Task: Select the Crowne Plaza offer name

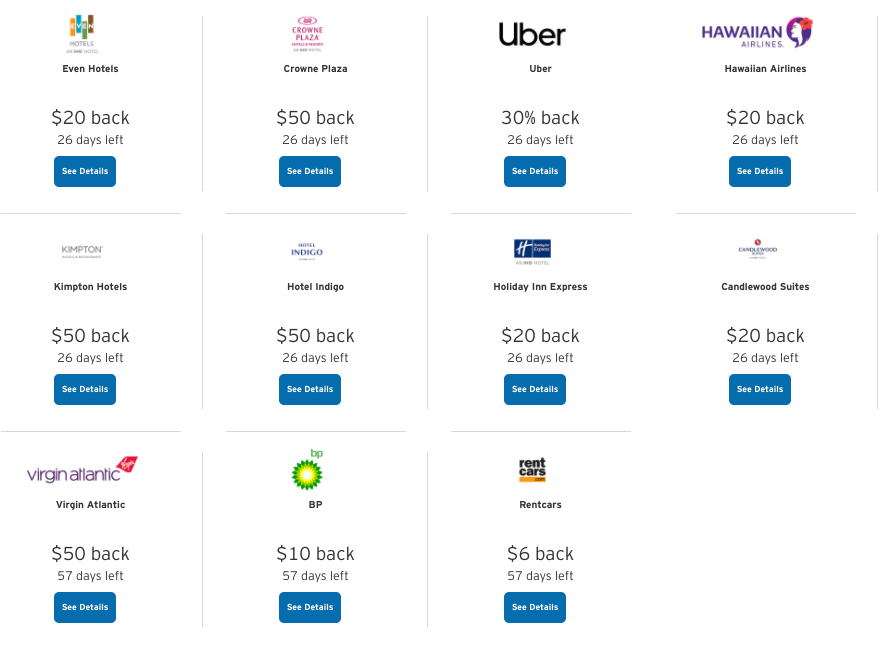Action: tap(315, 69)
